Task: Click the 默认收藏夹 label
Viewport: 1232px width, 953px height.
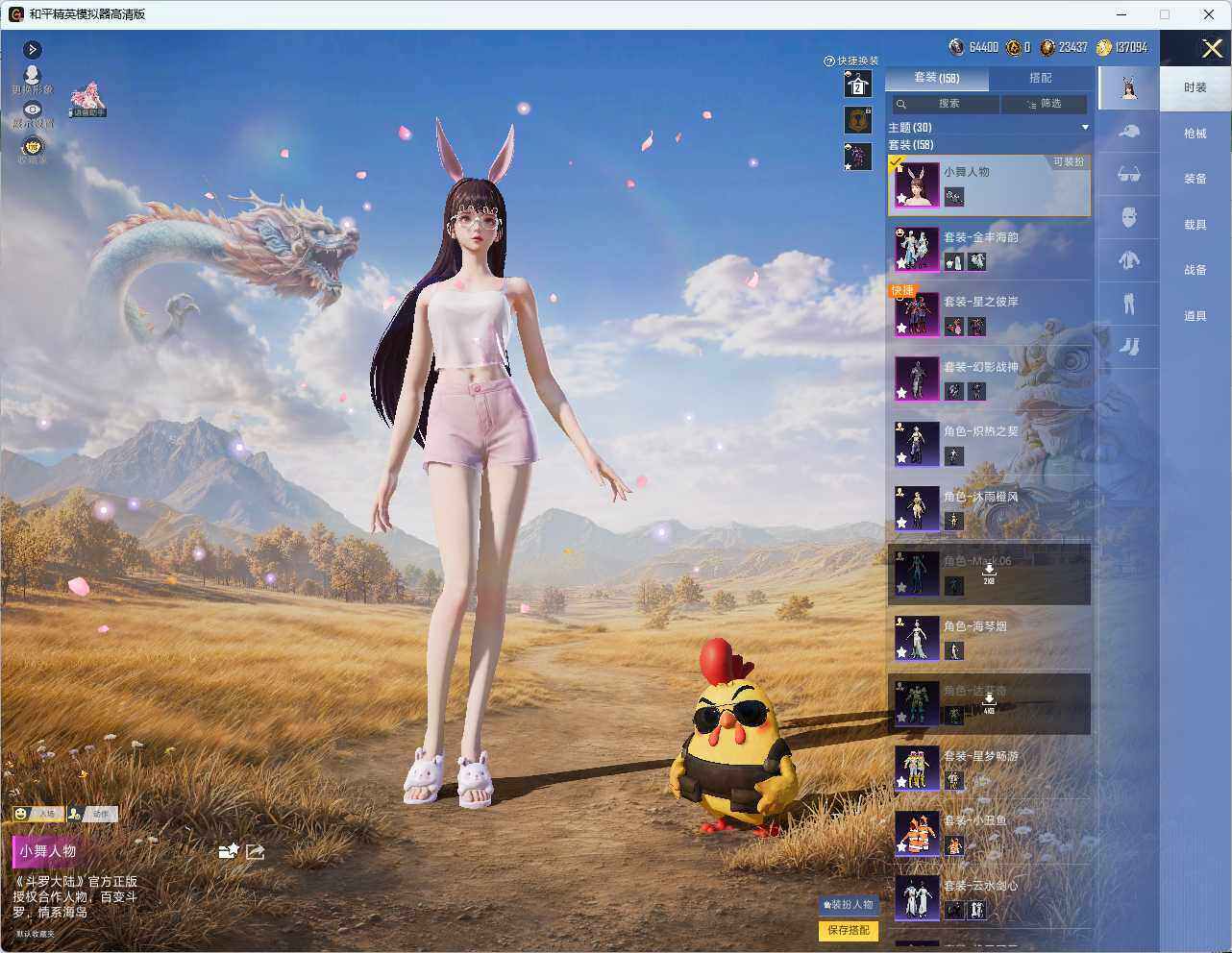Action: [x=36, y=934]
